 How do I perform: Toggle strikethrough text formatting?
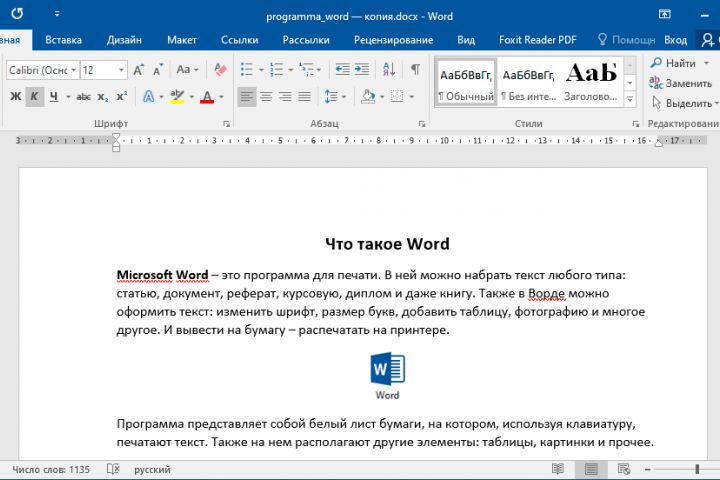pos(83,97)
